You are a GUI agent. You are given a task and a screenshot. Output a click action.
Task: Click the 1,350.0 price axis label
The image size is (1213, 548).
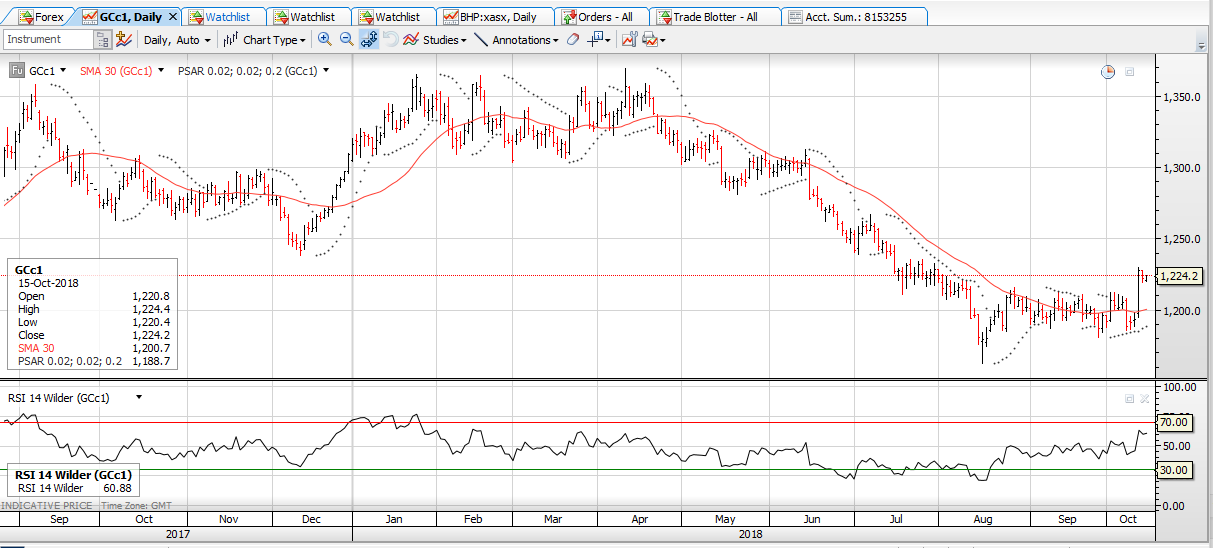point(1180,97)
